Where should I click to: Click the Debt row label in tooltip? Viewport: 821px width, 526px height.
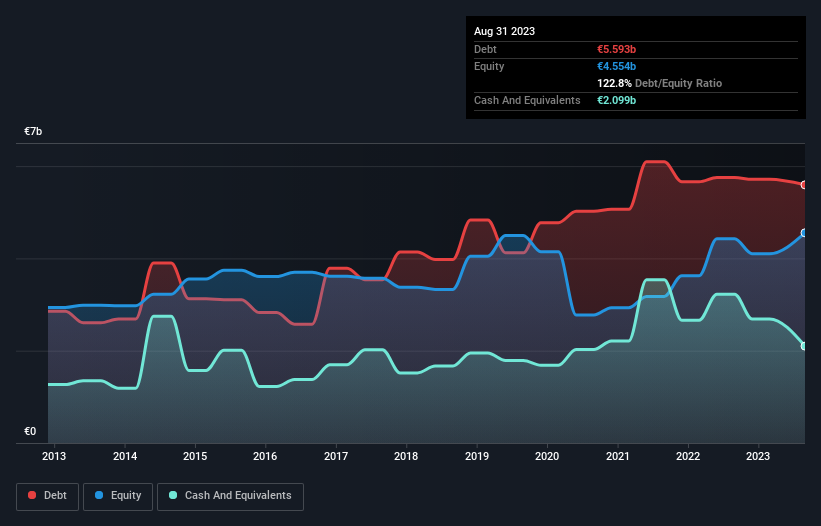point(485,49)
